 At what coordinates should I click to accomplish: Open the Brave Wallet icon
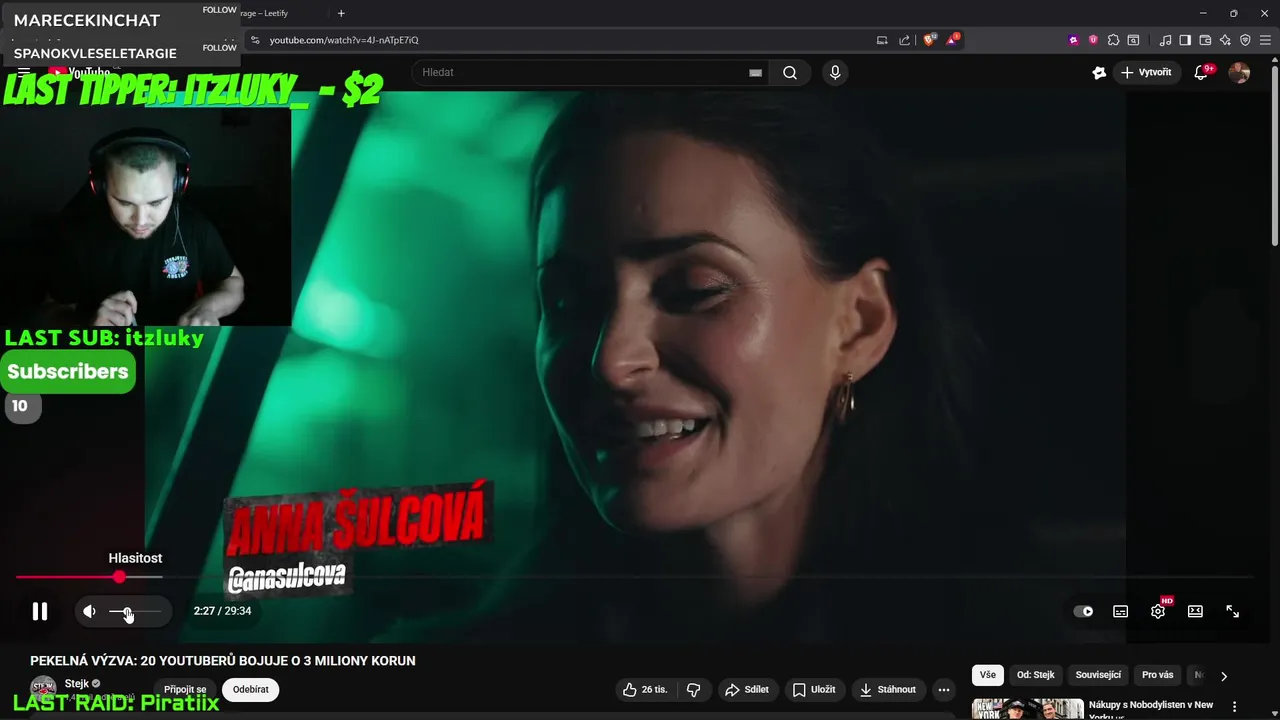click(x=1205, y=40)
